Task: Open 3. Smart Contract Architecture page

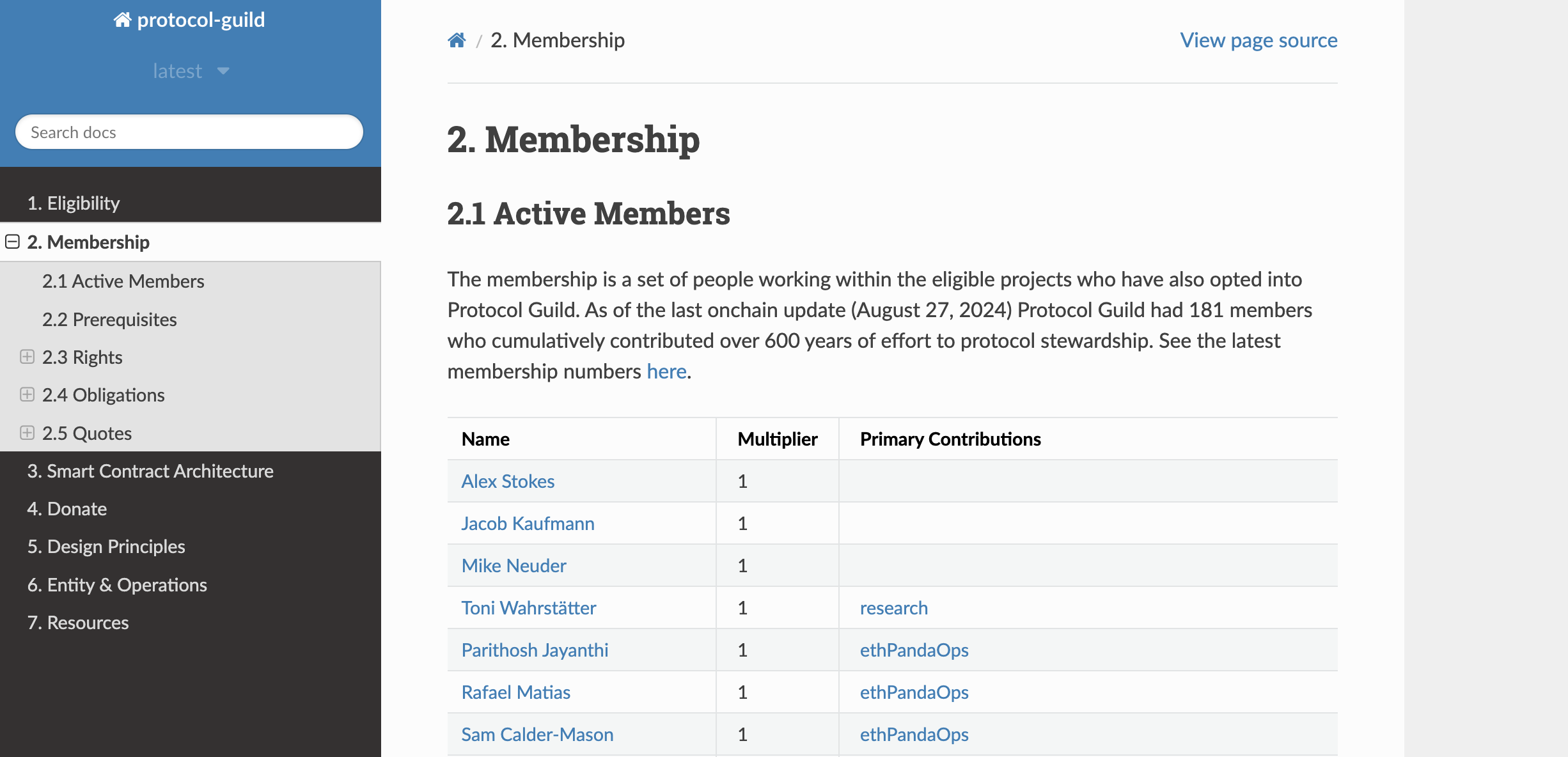Action: point(150,471)
